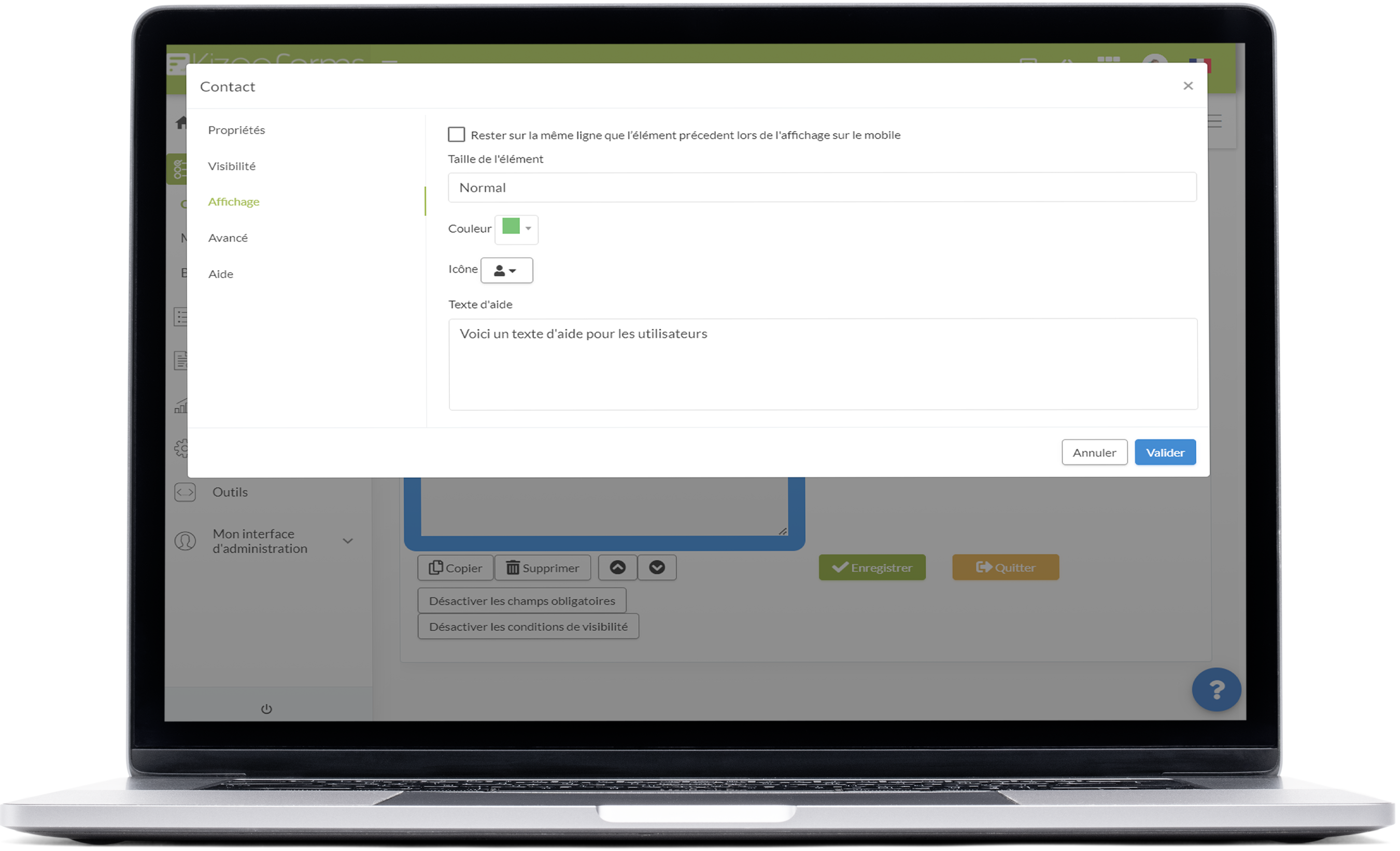Click the Valider button
Viewport: 1400px width, 851px height.
(x=1166, y=452)
